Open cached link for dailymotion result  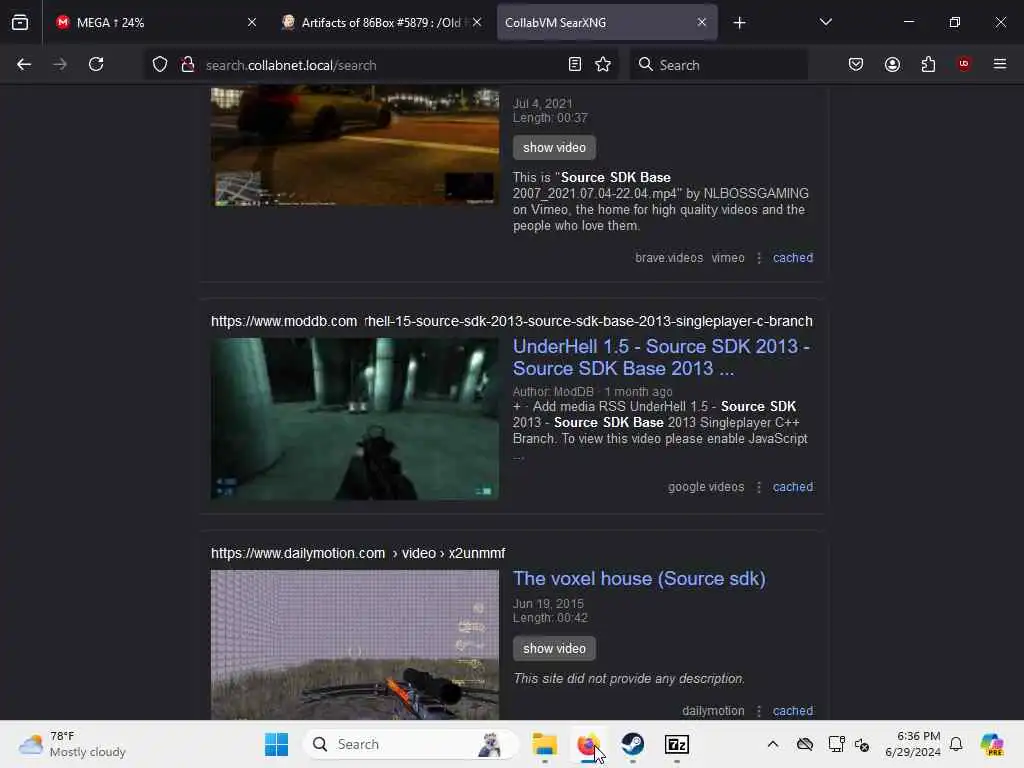(792, 711)
